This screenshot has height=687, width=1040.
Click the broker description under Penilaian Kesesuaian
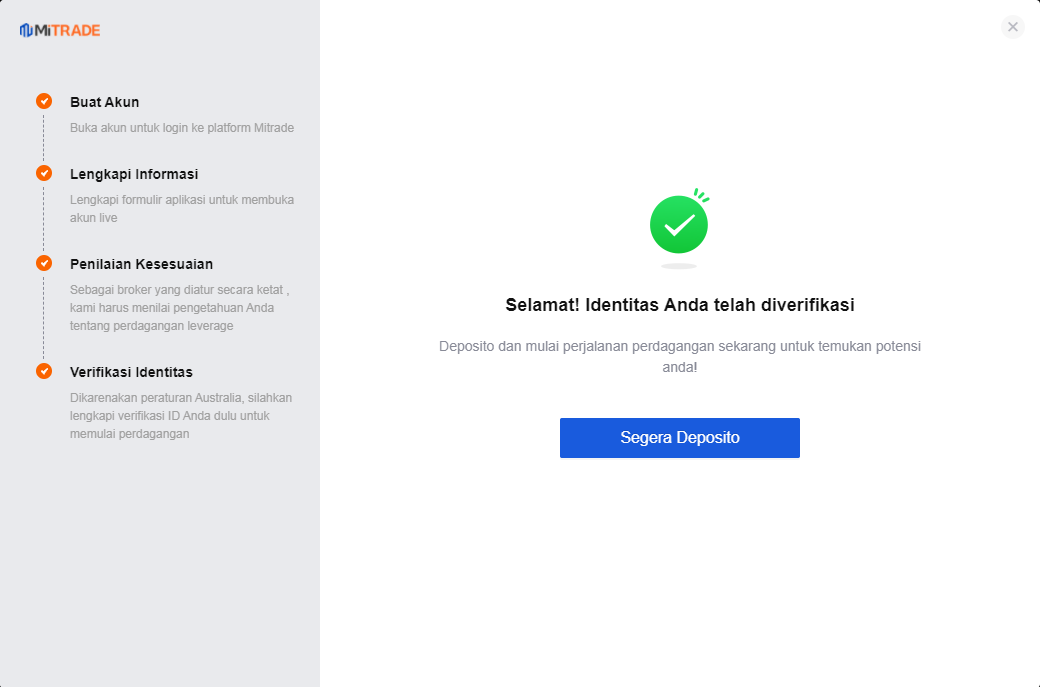point(180,308)
